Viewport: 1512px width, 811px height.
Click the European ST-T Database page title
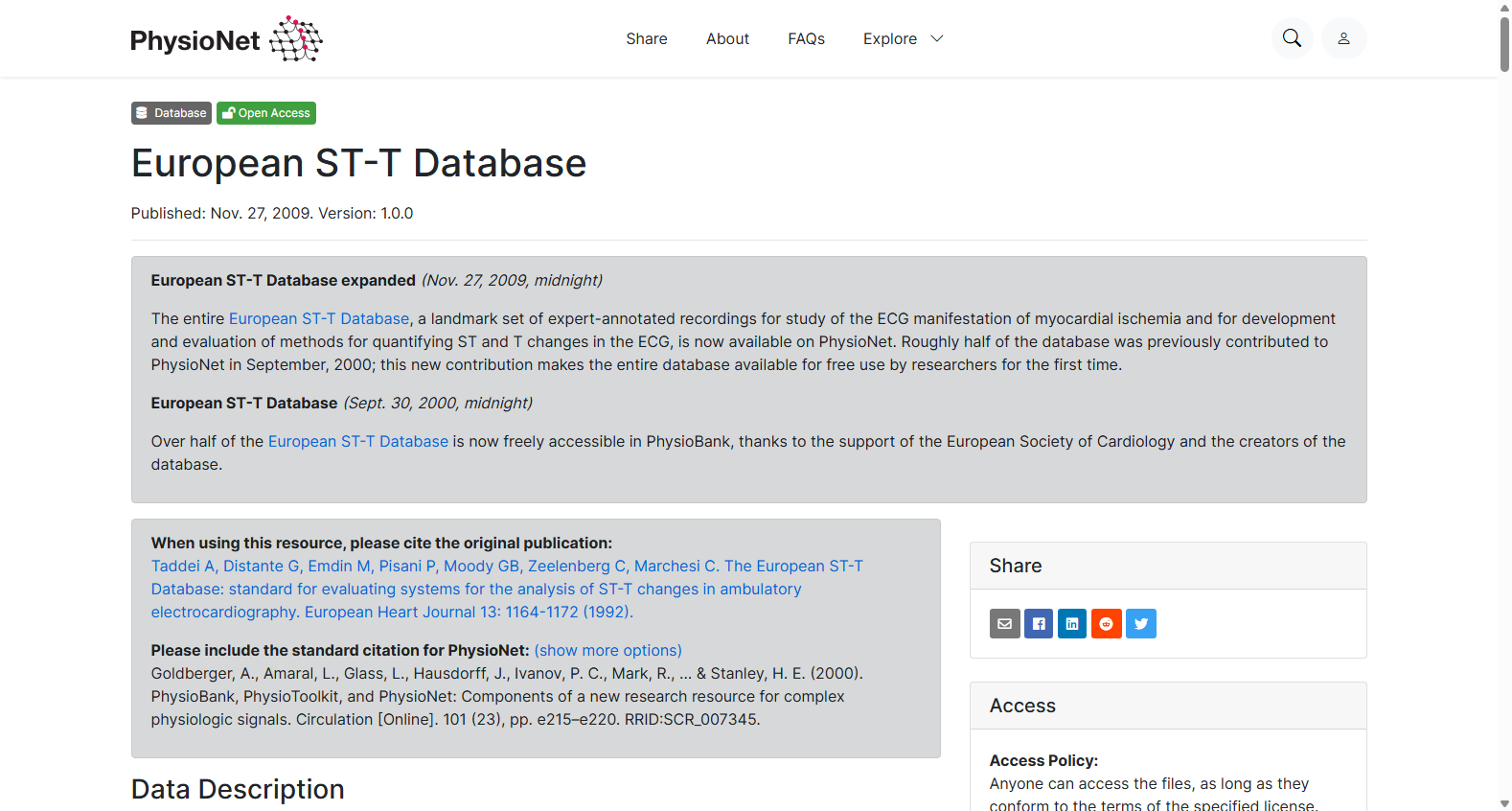[358, 163]
